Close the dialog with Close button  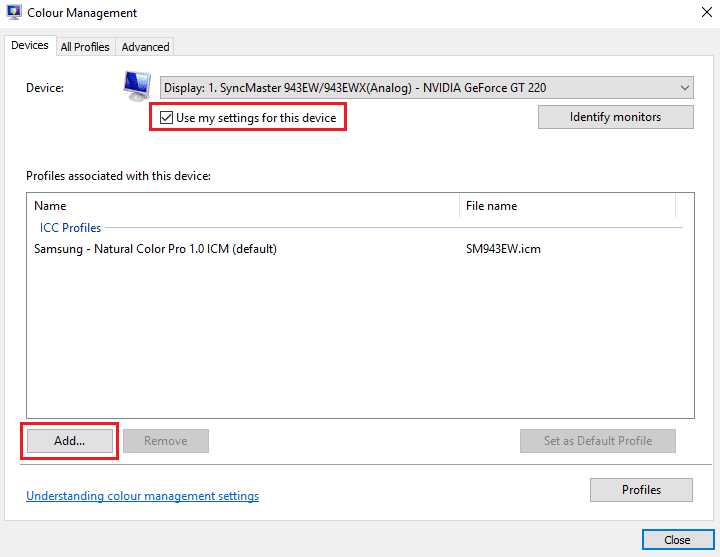[x=678, y=540]
